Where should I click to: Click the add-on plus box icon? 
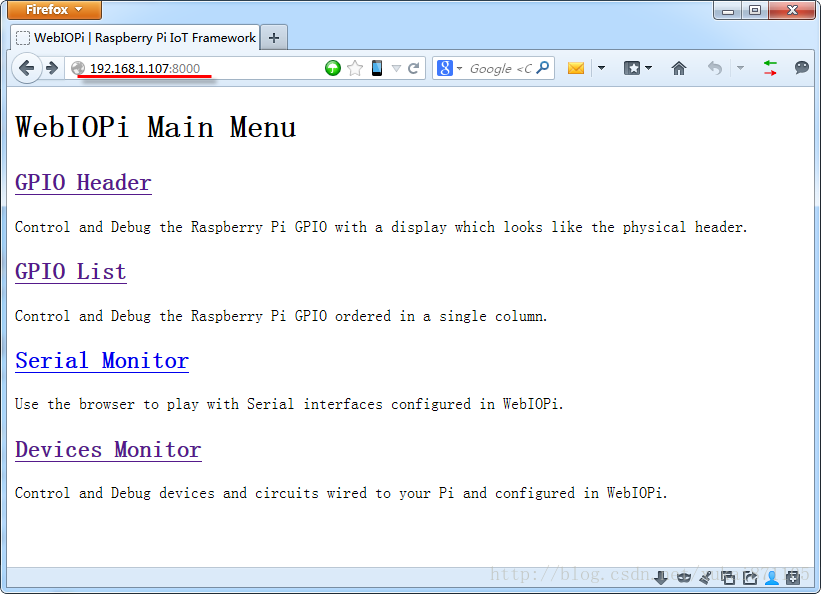[x=793, y=578]
